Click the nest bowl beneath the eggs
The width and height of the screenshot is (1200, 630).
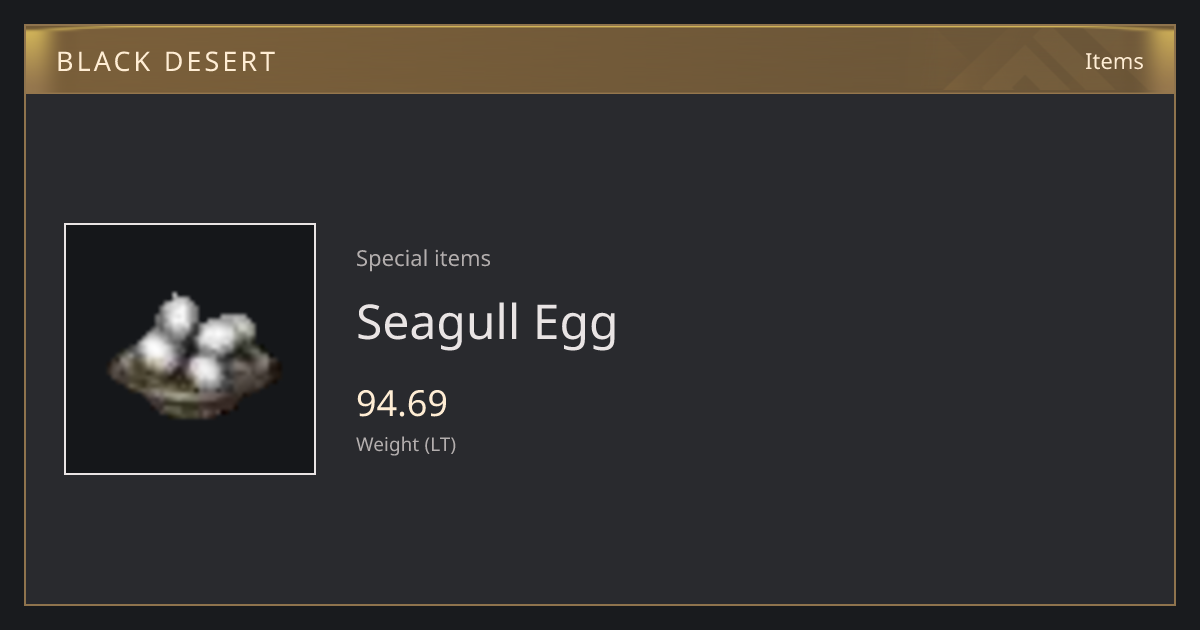click(195, 390)
